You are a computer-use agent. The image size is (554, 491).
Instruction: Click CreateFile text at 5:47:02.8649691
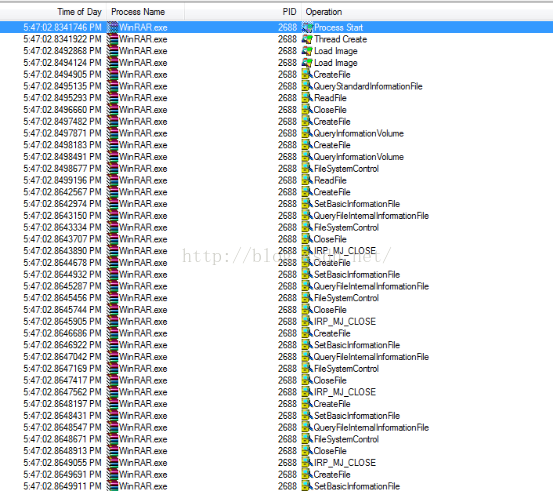point(332,474)
